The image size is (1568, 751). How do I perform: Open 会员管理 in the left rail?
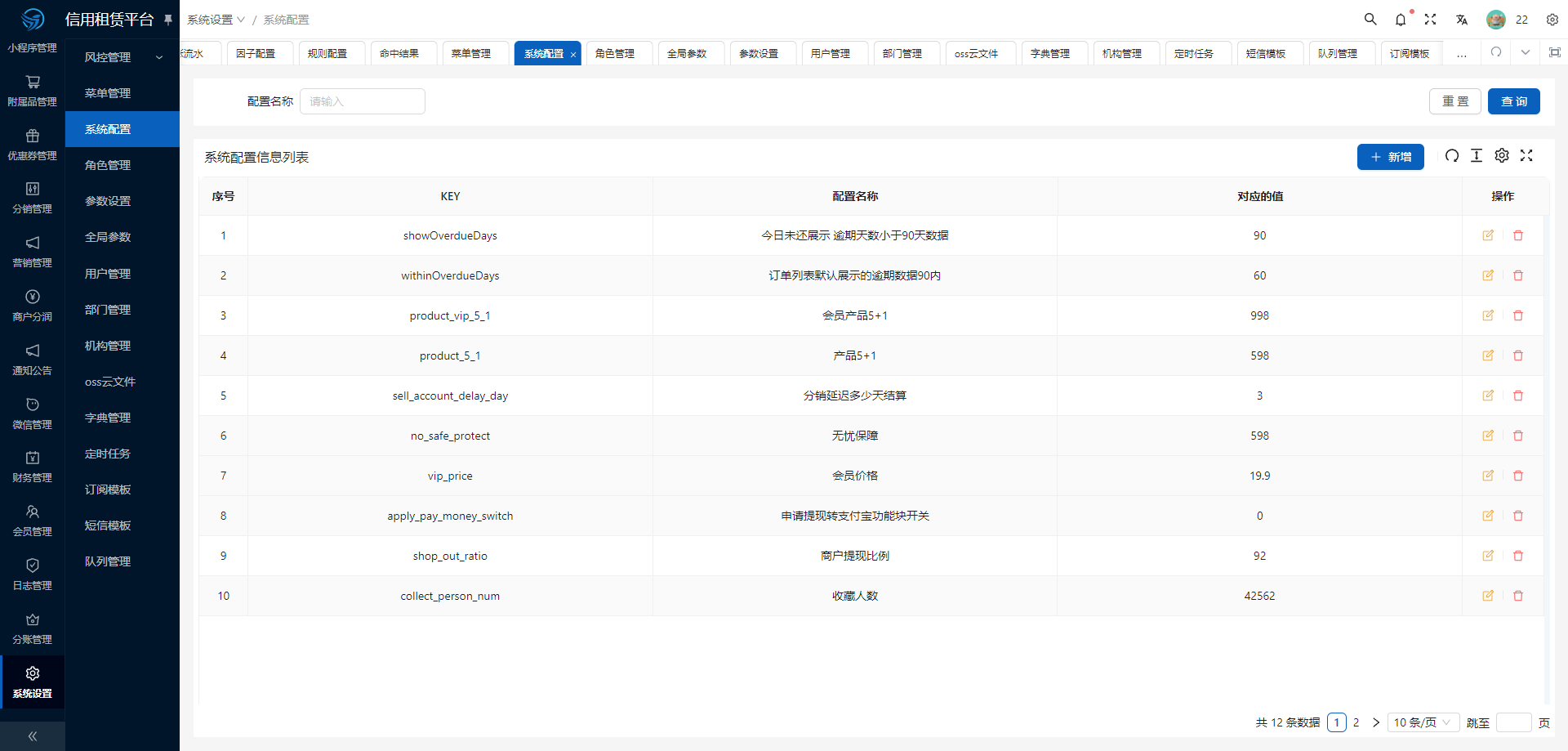(x=33, y=521)
